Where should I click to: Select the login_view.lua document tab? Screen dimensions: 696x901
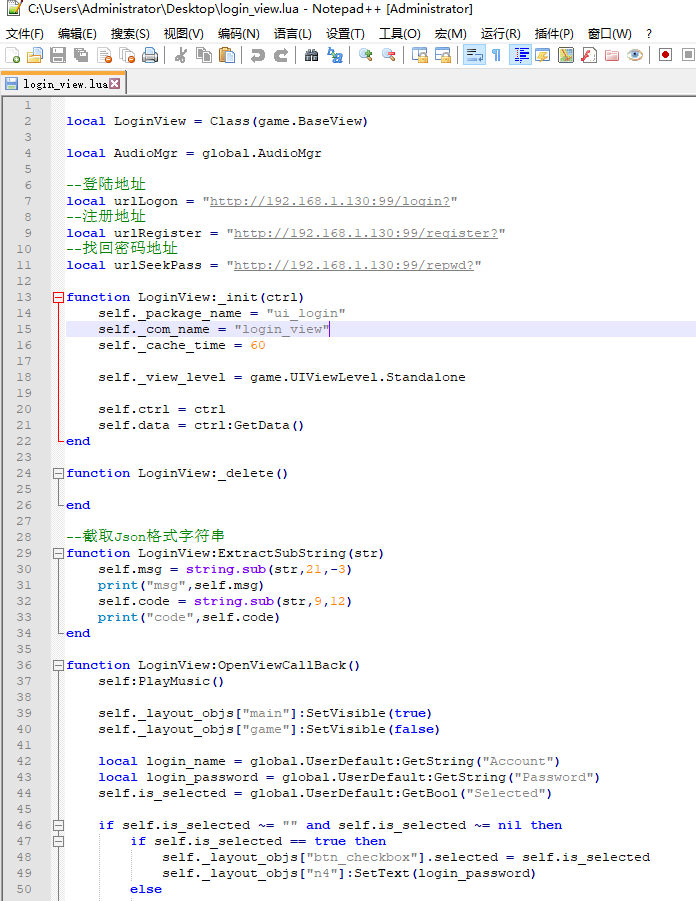[x=60, y=84]
